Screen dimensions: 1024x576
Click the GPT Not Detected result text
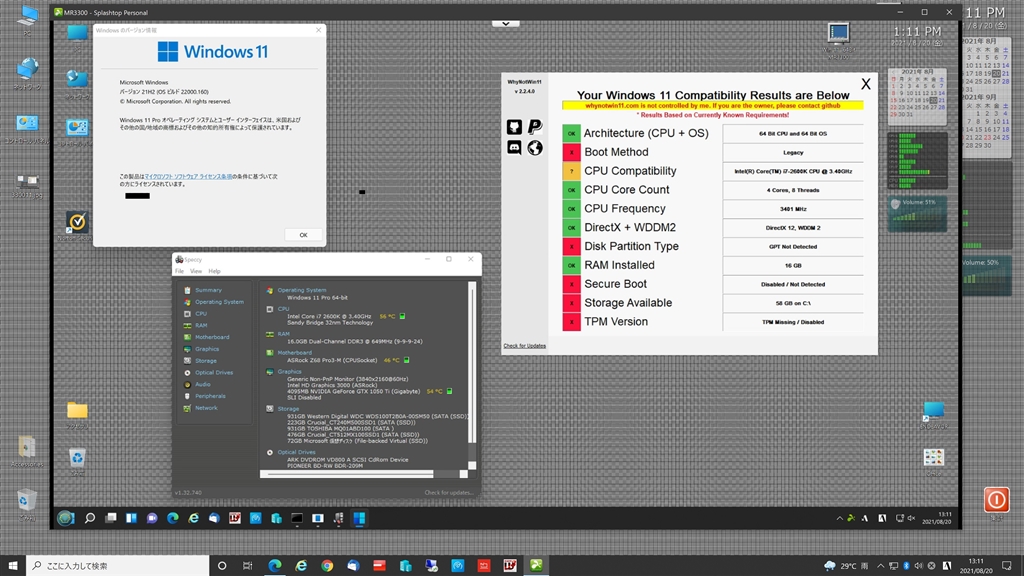(793, 247)
